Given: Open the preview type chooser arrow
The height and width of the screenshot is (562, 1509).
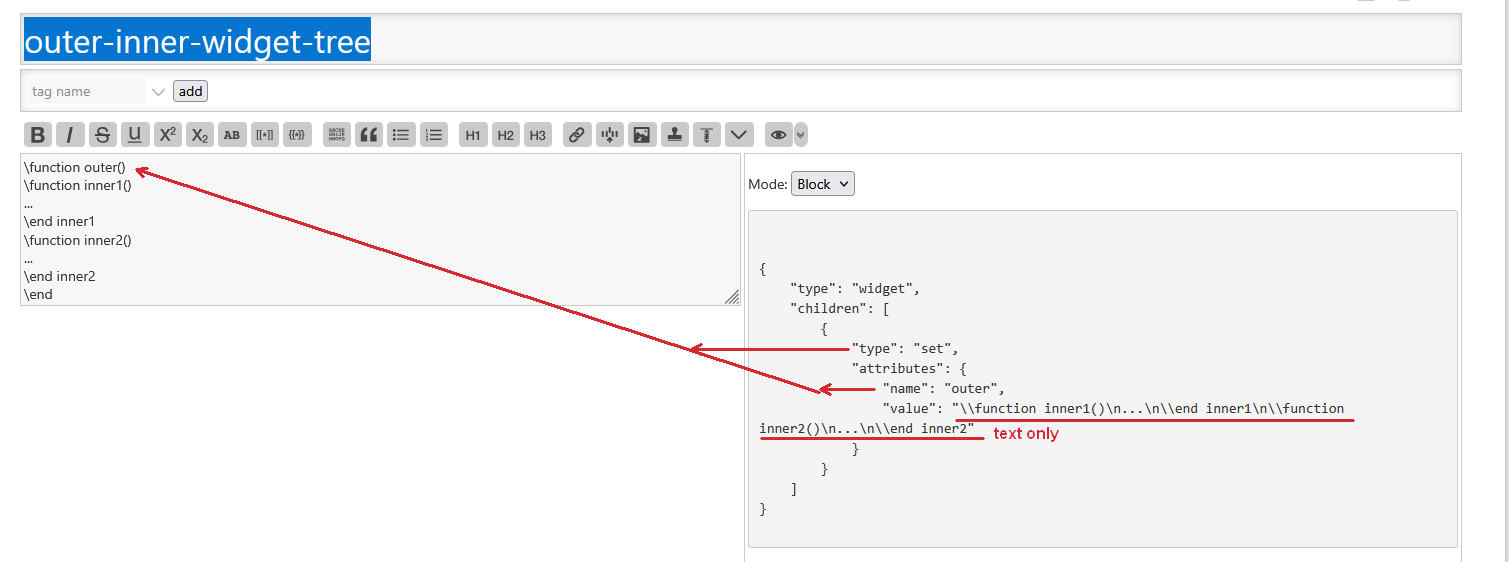Looking at the screenshot, I should click(x=801, y=135).
